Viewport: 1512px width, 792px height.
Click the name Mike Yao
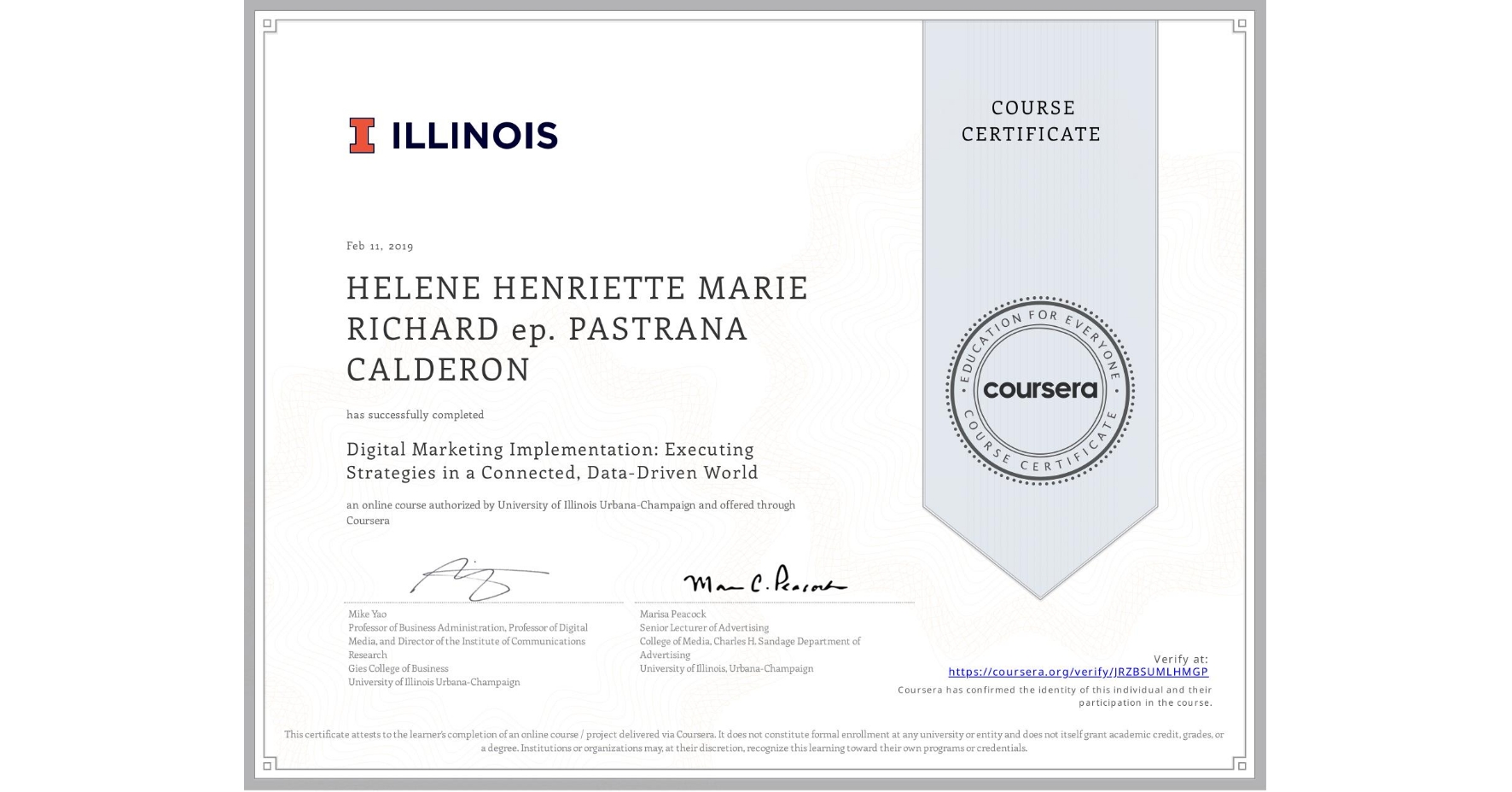[x=367, y=614]
